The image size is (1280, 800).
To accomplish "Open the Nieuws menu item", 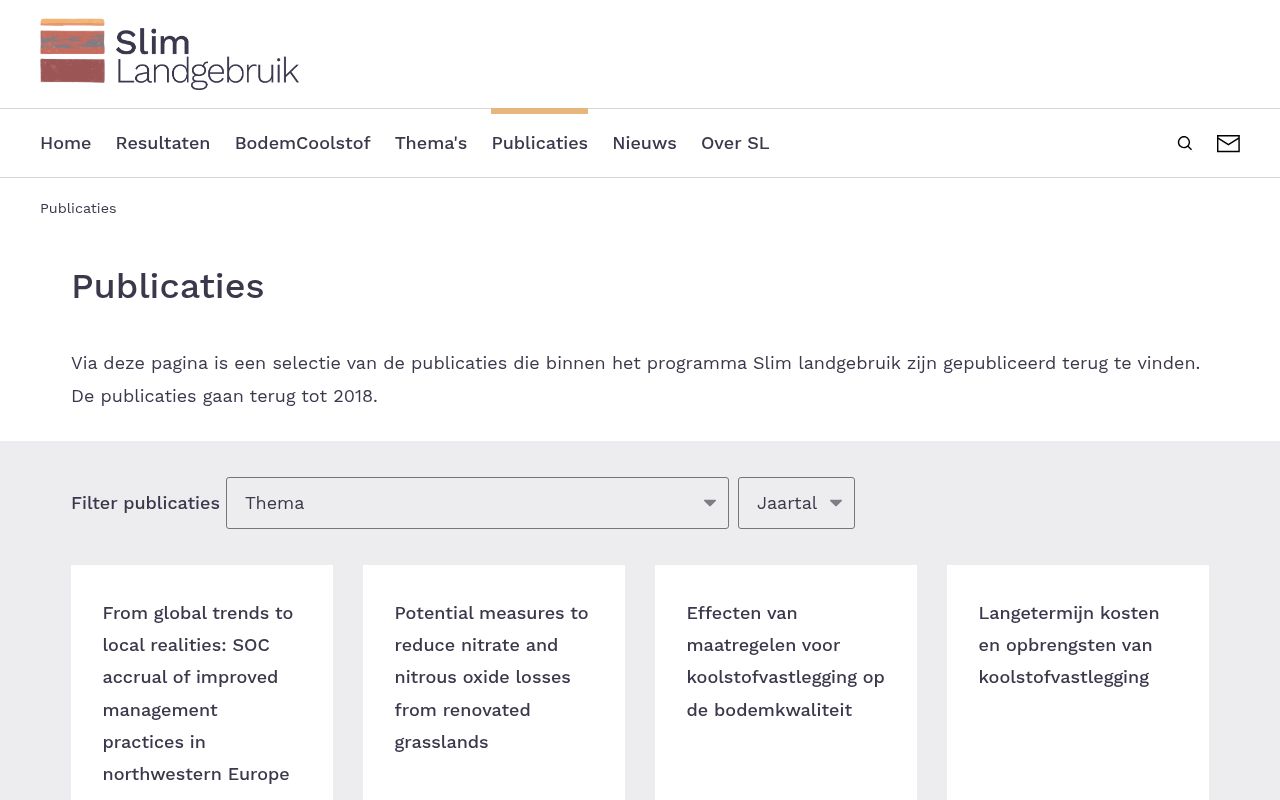I will pos(644,143).
